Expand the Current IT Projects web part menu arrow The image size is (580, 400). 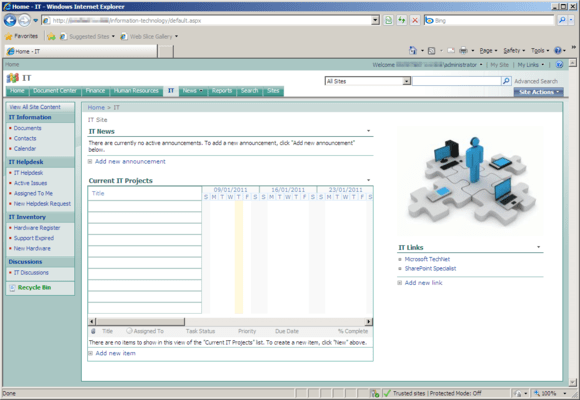point(368,180)
